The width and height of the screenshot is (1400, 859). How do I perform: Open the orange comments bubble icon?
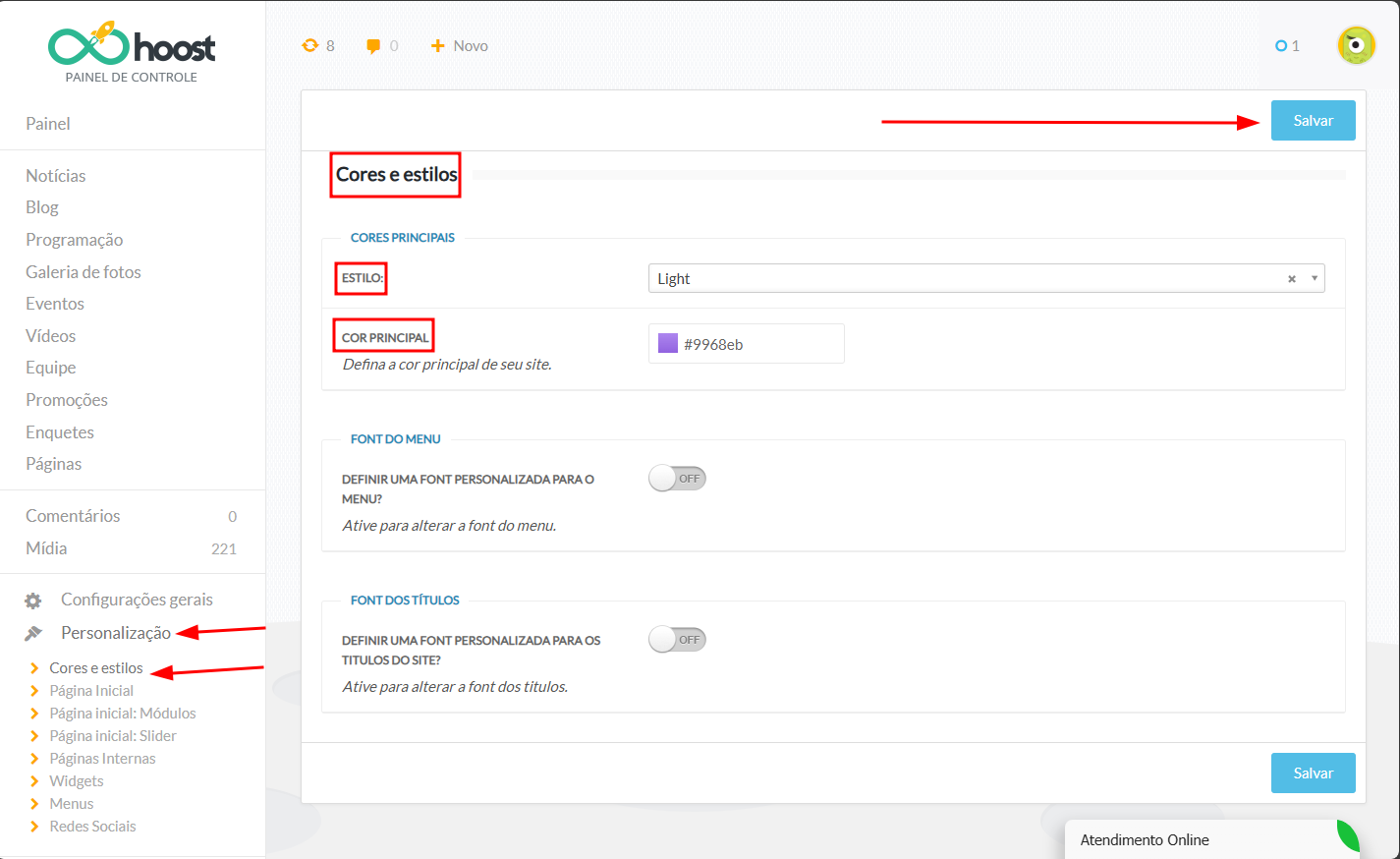click(373, 46)
